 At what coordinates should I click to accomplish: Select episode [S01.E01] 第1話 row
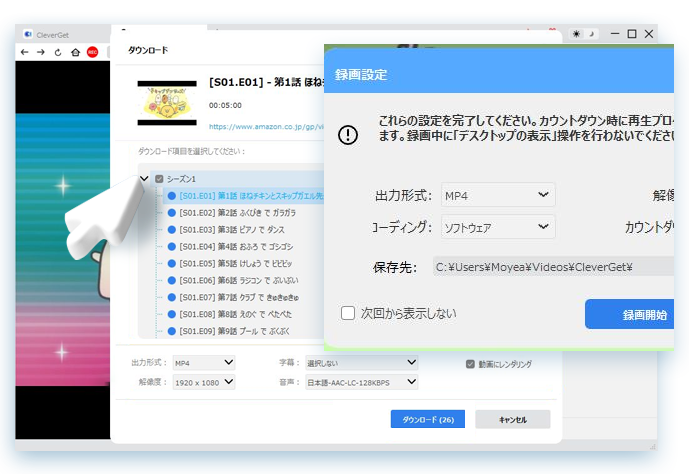pos(244,195)
